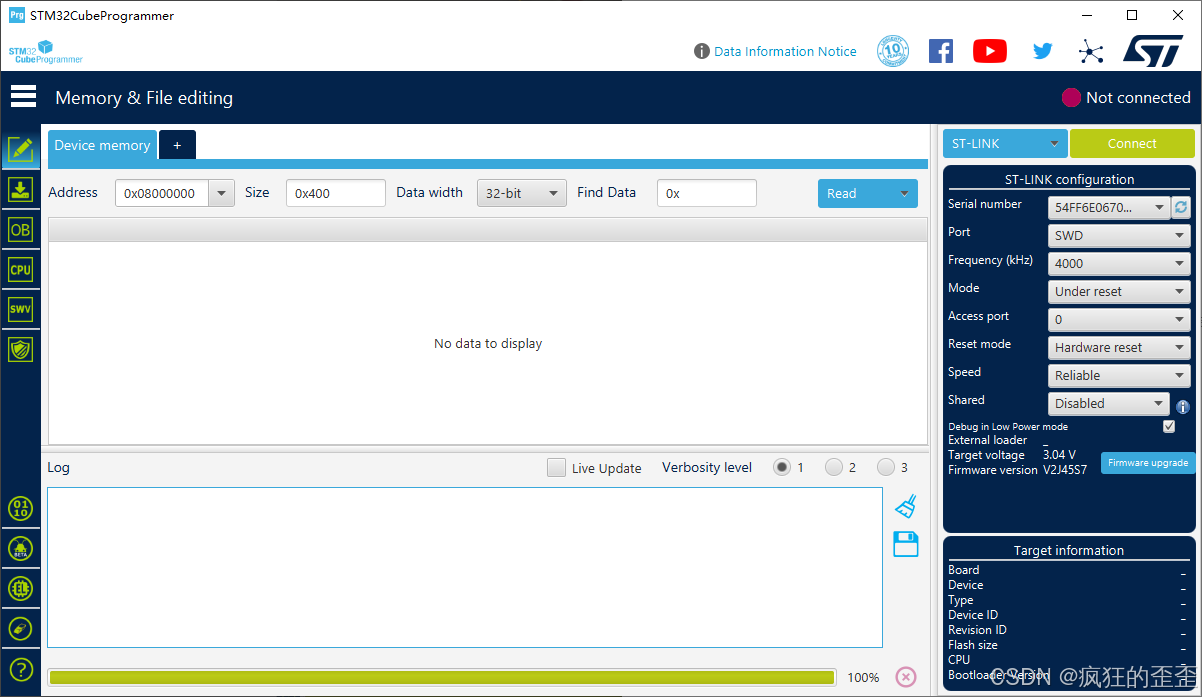Viewport: 1202px width, 697px height.
Task: Open the Mode Under reset dropdown
Action: point(1119,291)
